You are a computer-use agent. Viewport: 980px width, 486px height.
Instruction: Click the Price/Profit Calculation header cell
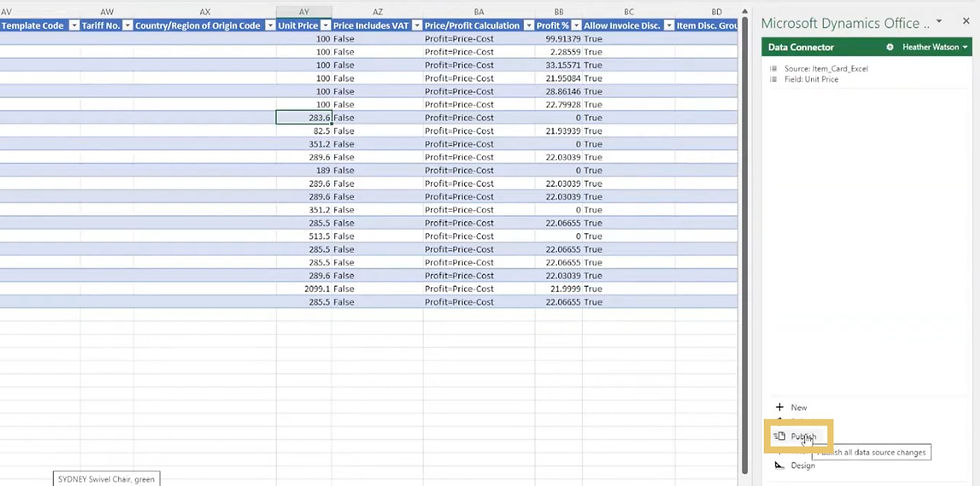coord(479,26)
